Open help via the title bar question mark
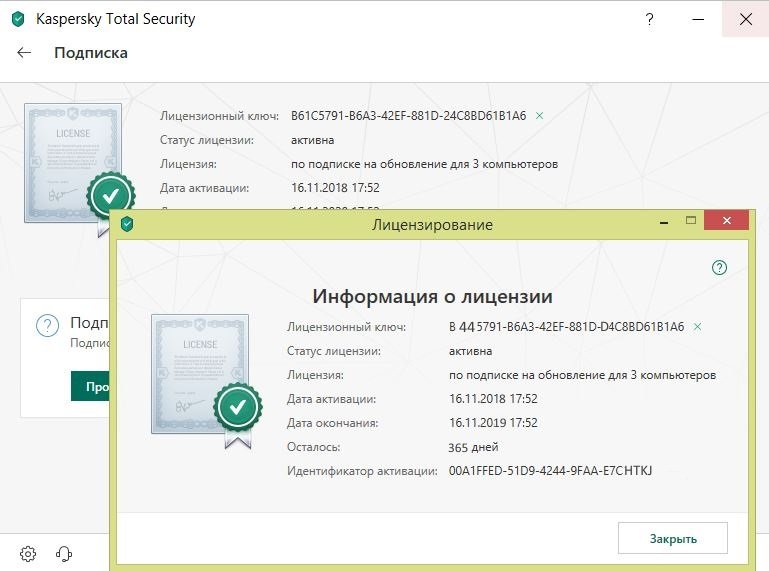Viewport: 769px width, 571px height. click(x=649, y=19)
